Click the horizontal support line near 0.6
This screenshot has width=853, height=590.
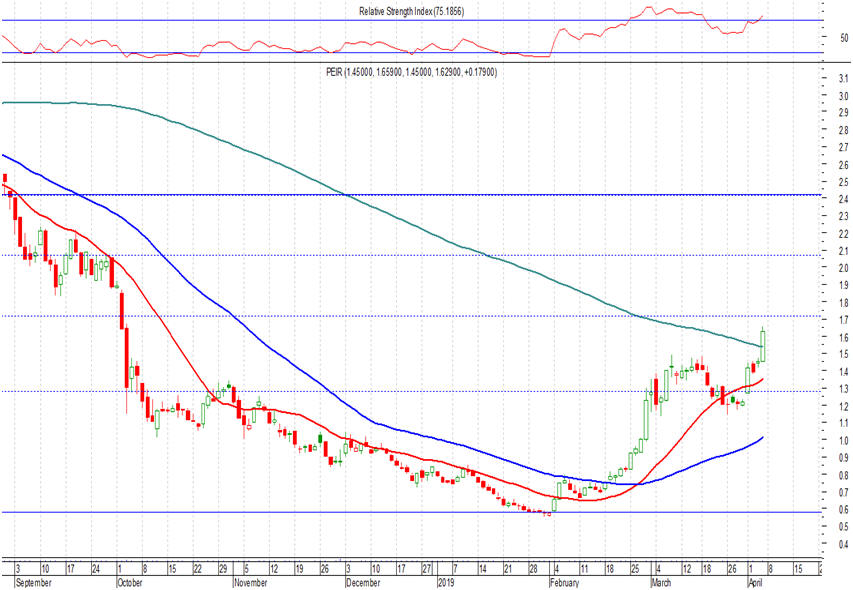click(x=300, y=512)
